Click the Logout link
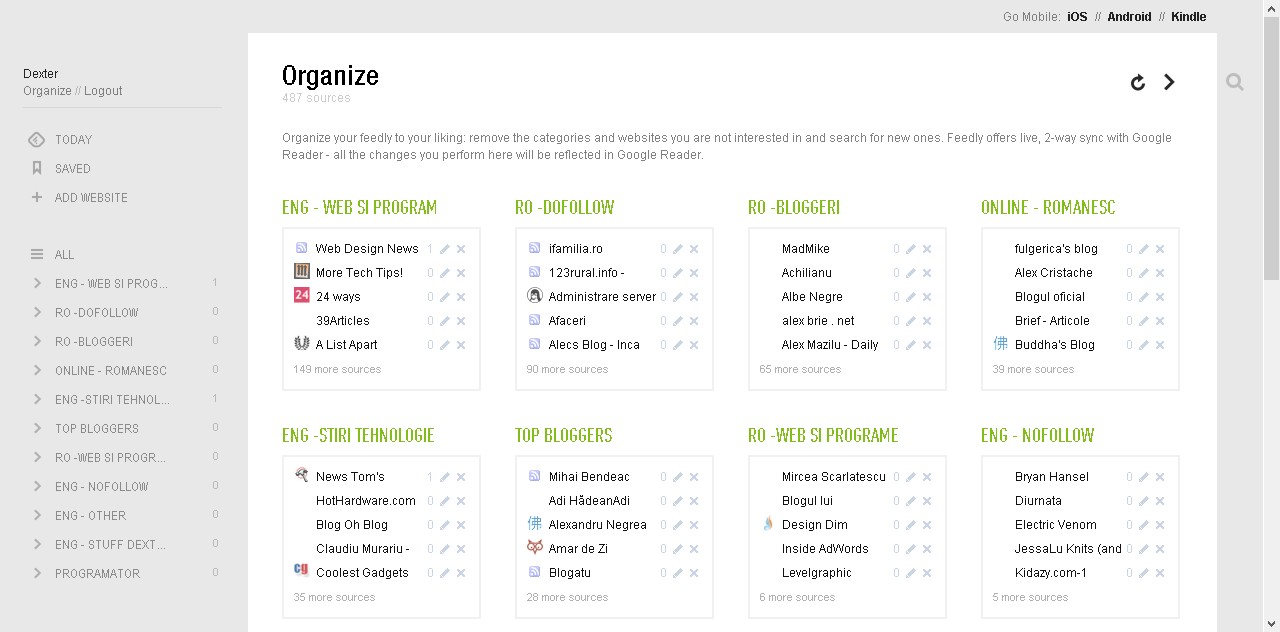 [x=103, y=90]
